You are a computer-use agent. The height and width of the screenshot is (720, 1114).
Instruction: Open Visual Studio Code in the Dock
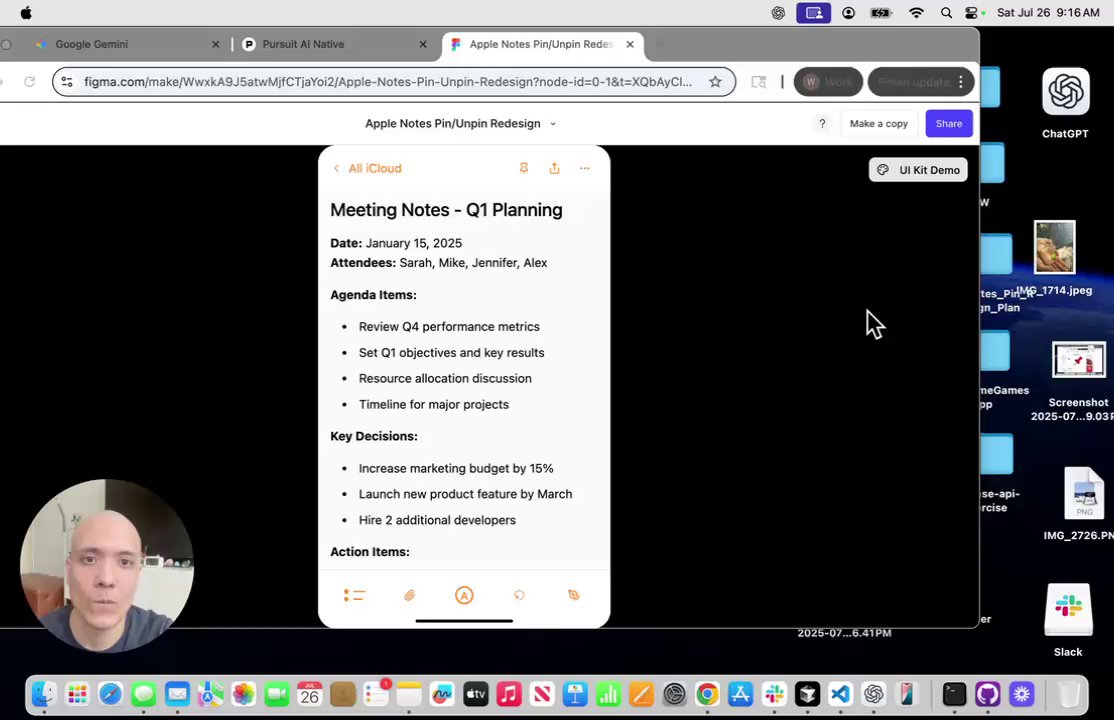click(840, 694)
